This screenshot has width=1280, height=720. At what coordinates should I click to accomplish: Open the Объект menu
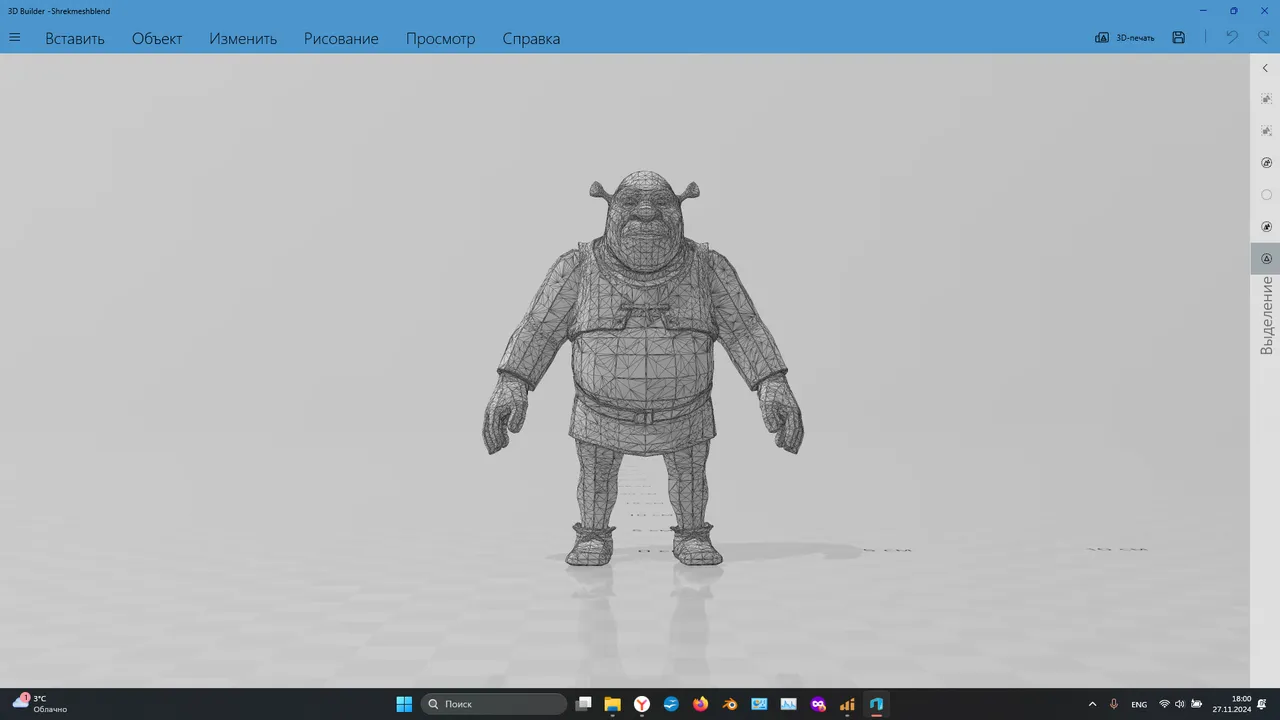point(156,38)
